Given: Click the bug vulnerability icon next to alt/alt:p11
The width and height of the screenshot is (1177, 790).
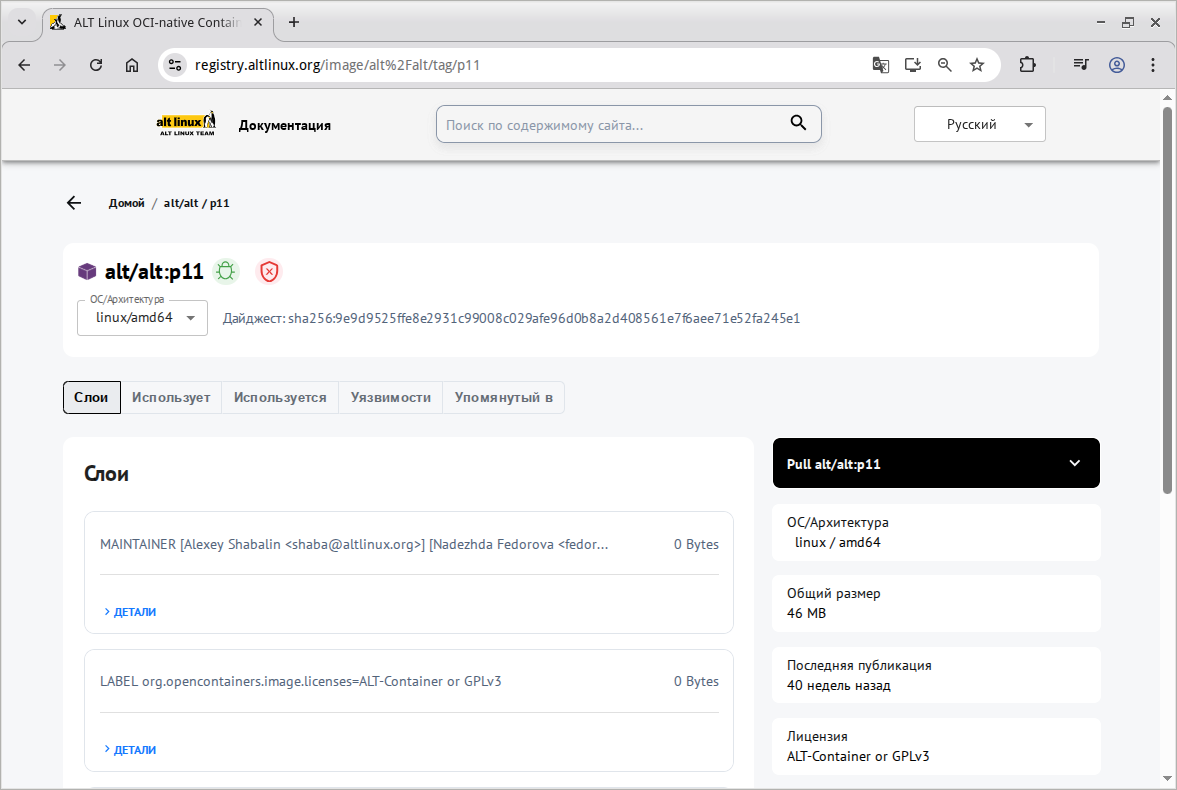Looking at the screenshot, I should (x=226, y=270).
